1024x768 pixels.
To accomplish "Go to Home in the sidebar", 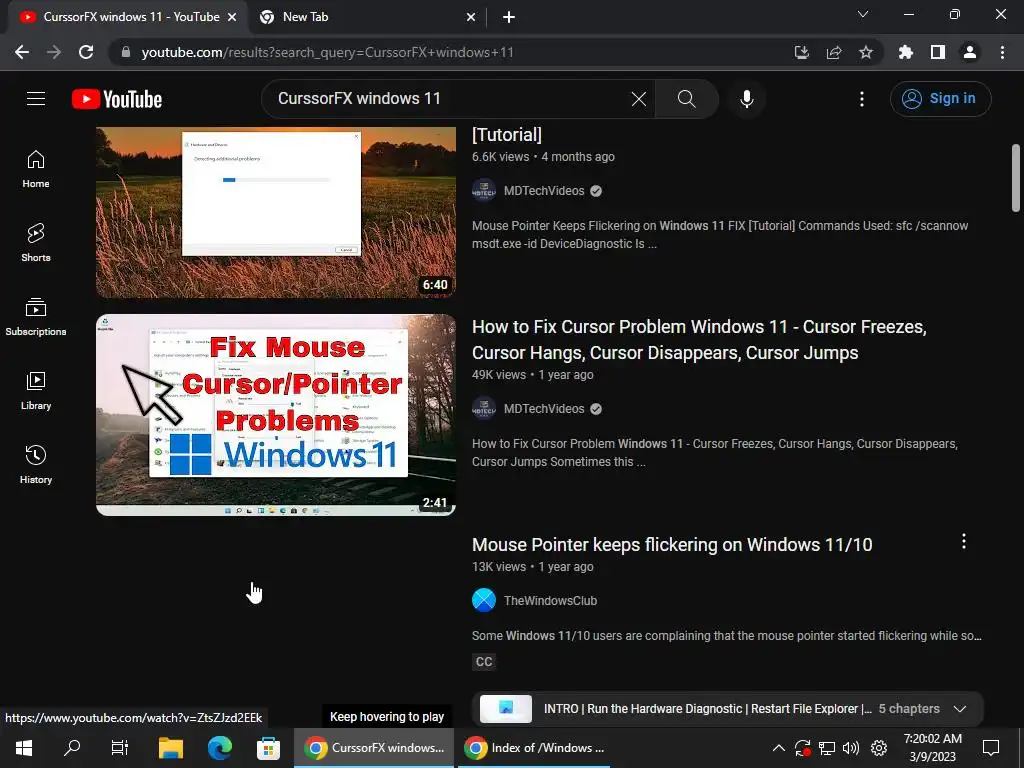I will (x=36, y=169).
